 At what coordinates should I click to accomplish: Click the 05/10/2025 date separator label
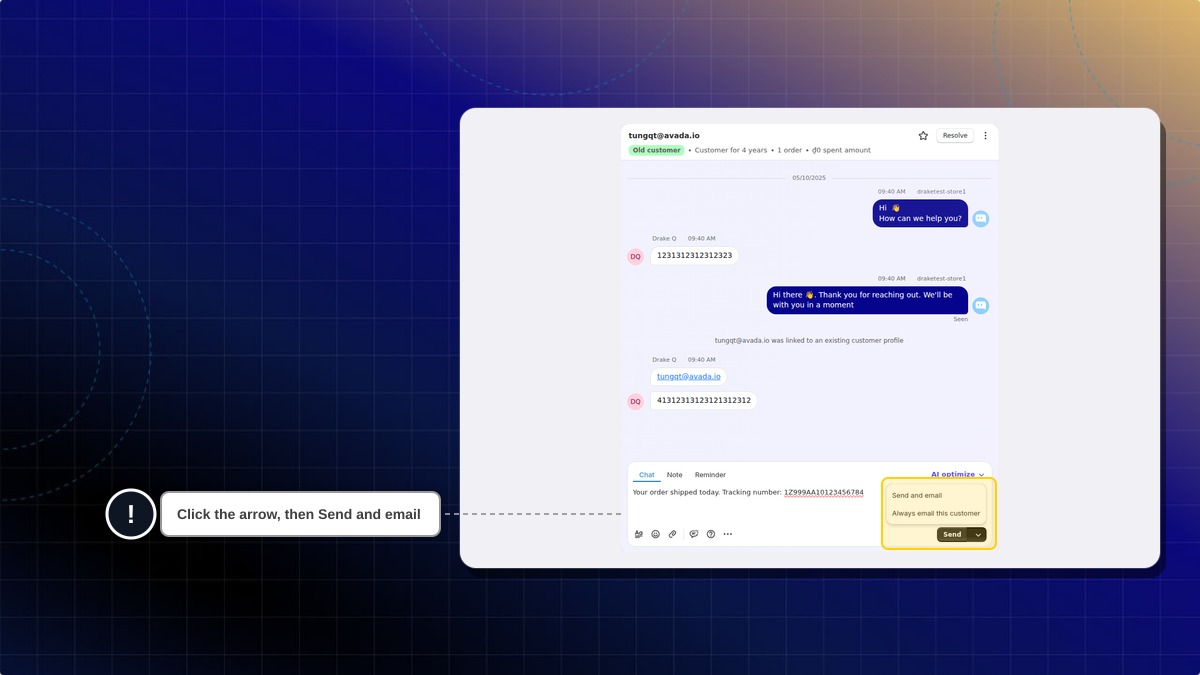tap(809, 178)
